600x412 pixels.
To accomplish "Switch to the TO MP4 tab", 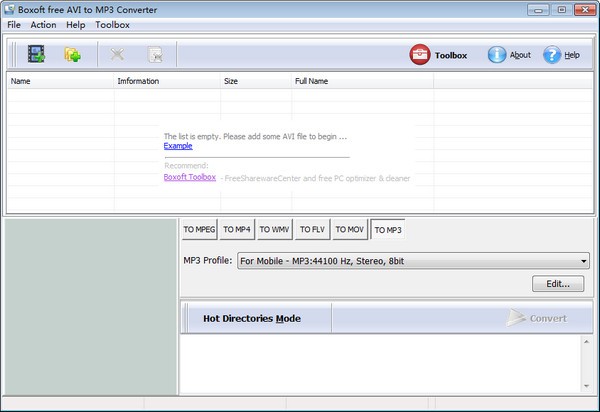I will coord(237,230).
